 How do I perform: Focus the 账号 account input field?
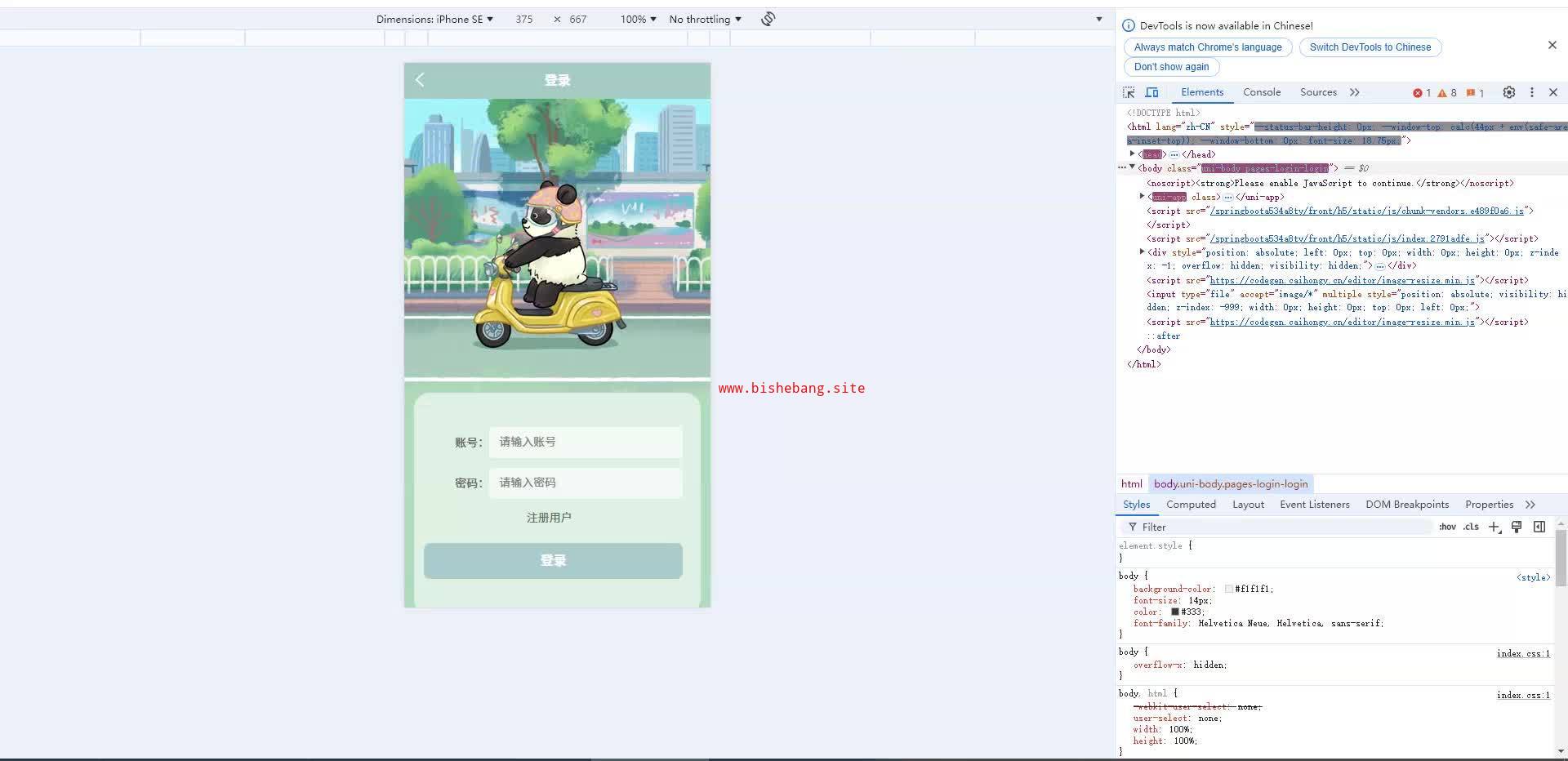point(586,442)
